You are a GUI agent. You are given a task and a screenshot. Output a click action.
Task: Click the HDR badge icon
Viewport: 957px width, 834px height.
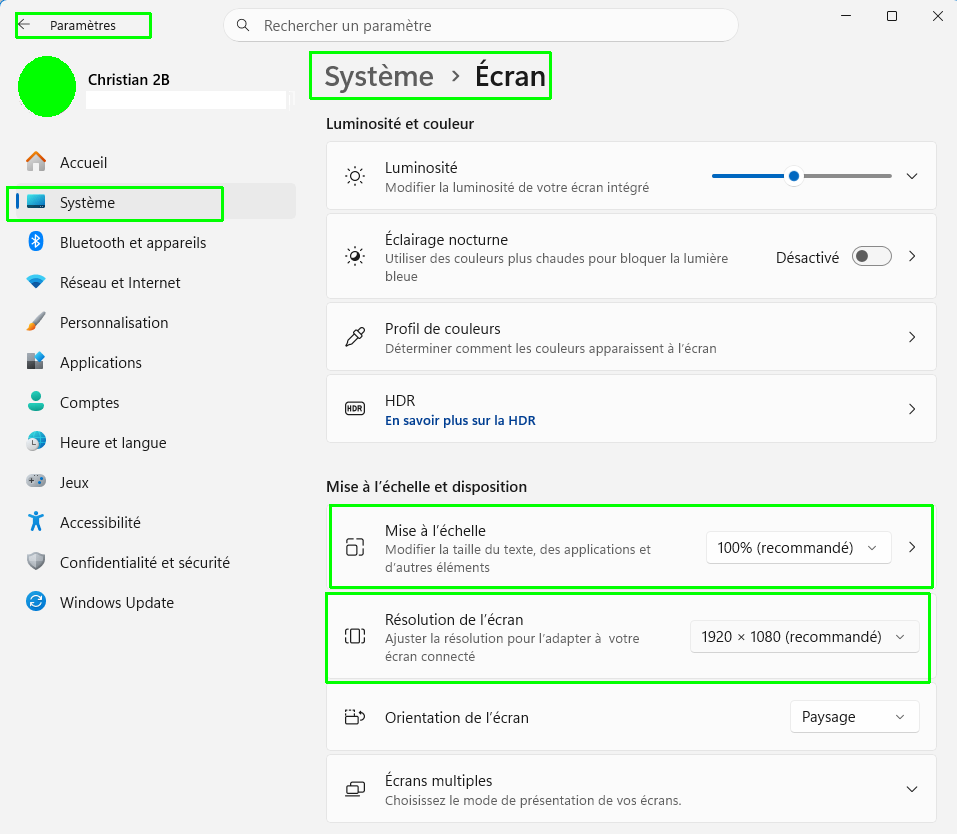(355, 408)
